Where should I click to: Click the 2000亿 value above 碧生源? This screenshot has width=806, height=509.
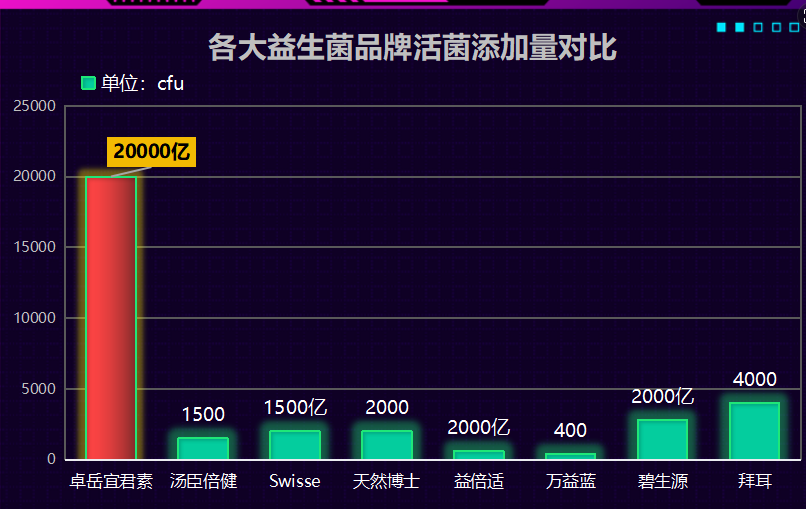point(663,396)
